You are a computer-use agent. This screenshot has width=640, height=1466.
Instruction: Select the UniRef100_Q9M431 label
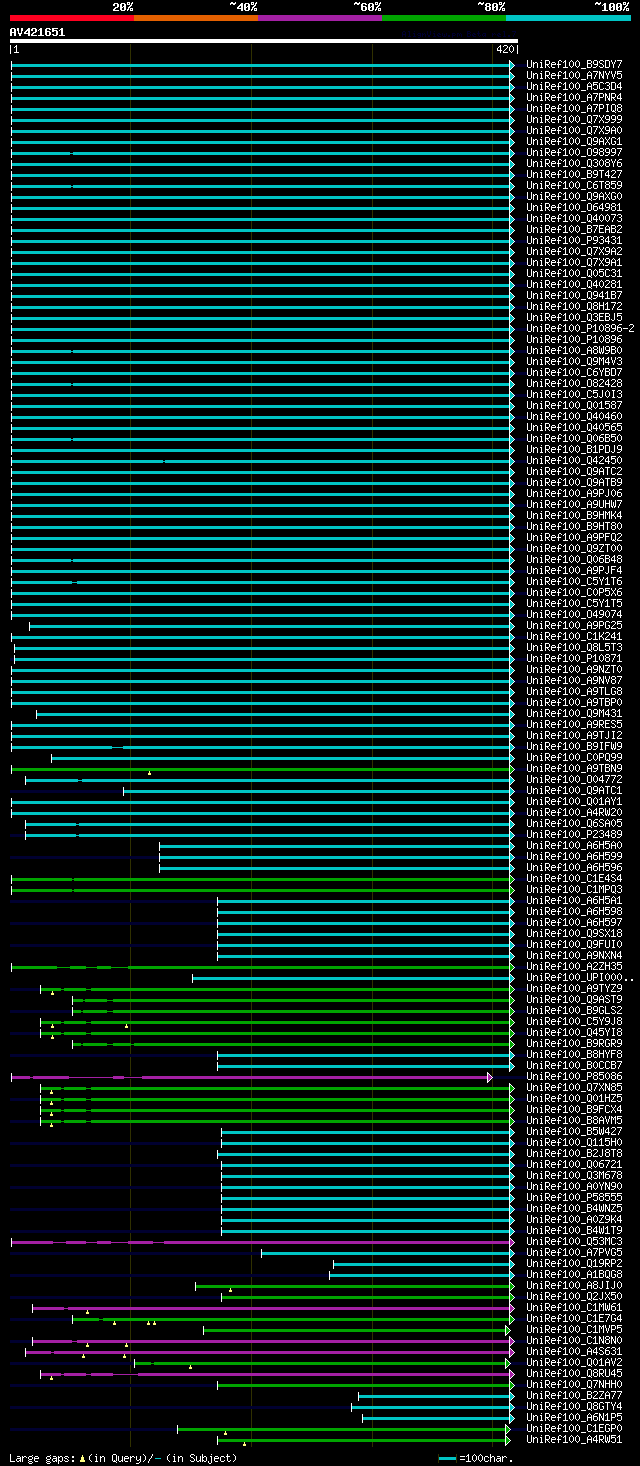tap(574, 713)
